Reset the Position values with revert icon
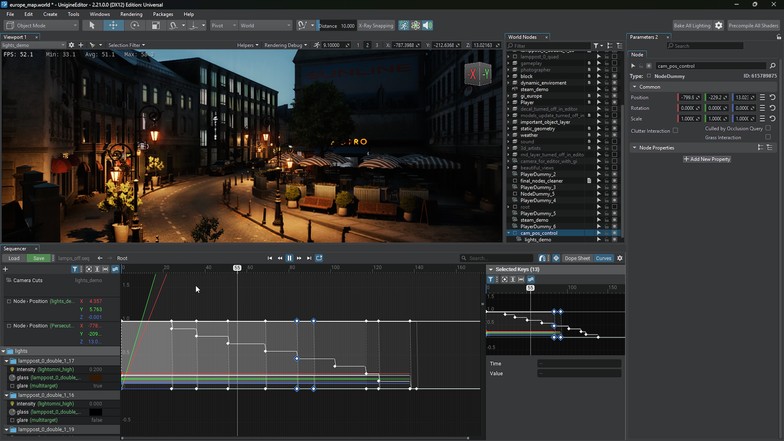Screen dimensions: 784x441 tap(772, 98)
